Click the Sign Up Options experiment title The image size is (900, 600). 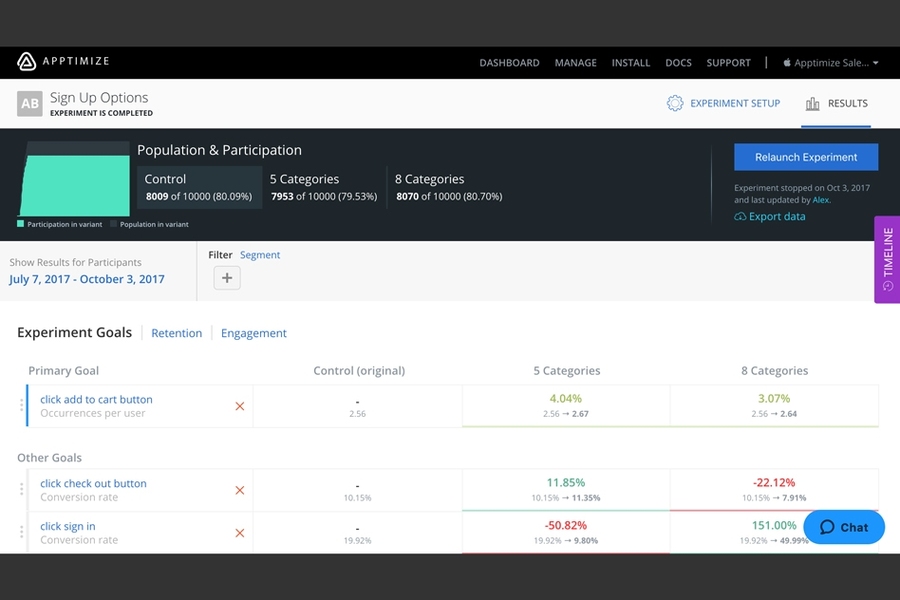point(99,98)
